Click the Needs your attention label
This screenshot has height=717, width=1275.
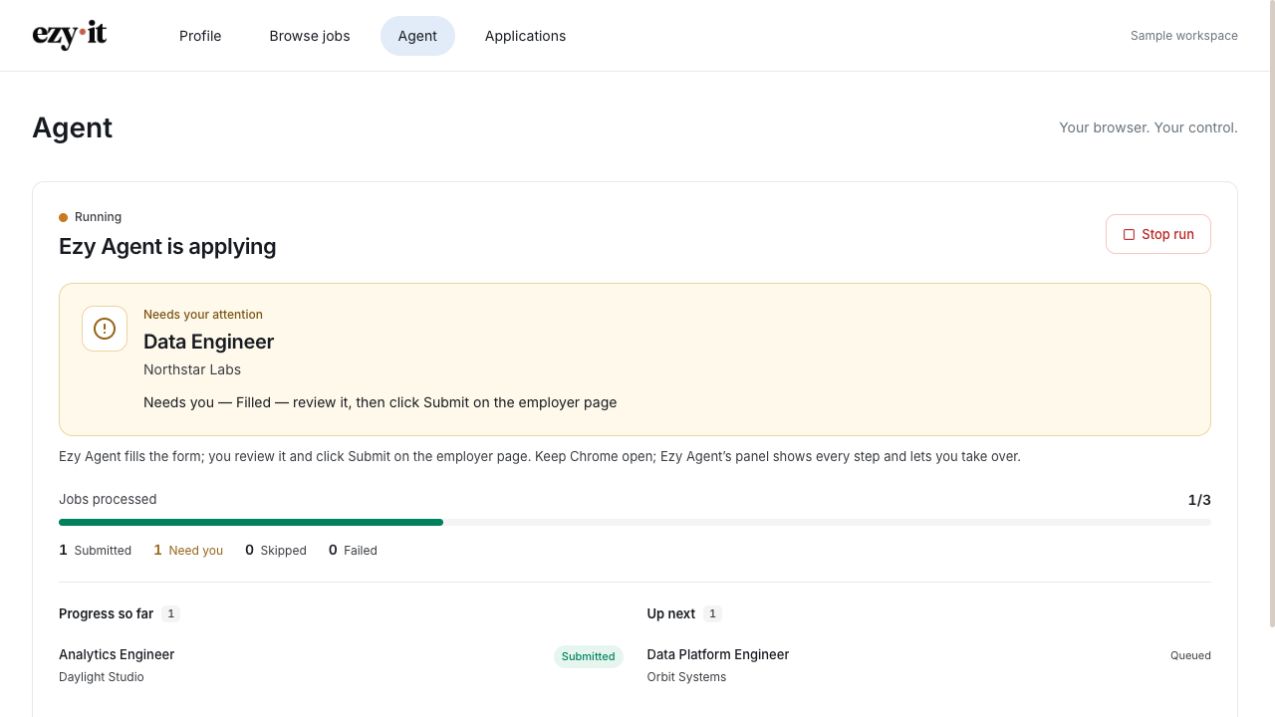coord(203,315)
